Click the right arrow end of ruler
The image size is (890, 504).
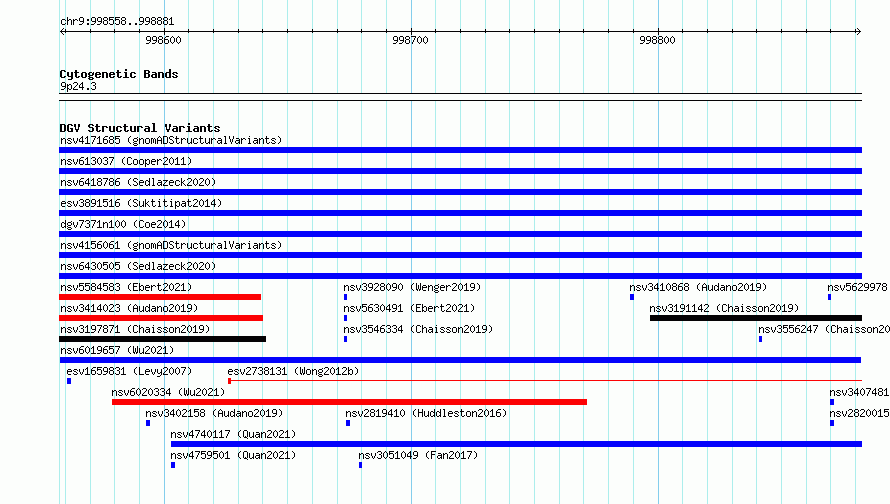(858, 32)
